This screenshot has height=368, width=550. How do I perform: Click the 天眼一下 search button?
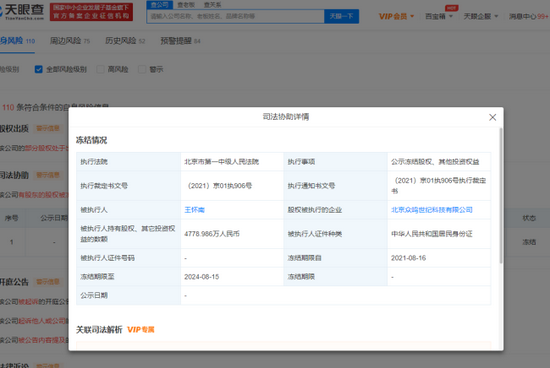point(341,16)
